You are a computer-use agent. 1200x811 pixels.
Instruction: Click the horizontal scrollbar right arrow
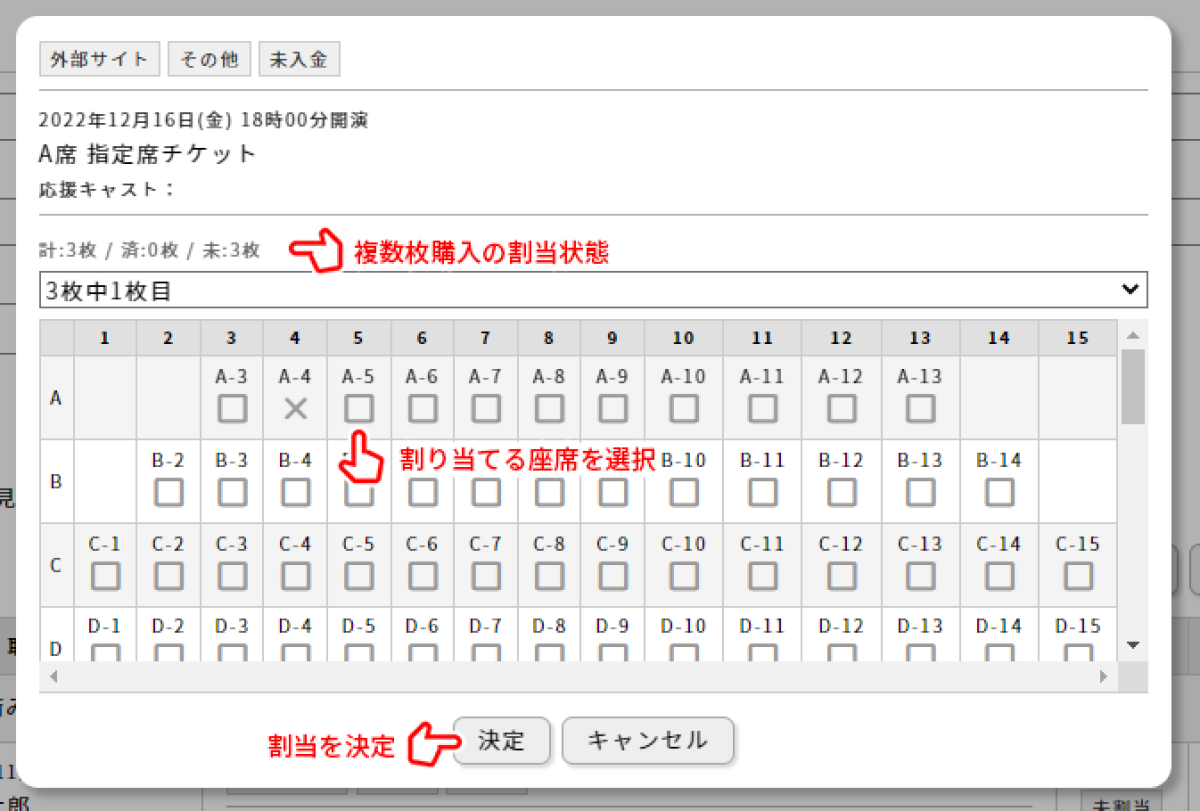1104,677
